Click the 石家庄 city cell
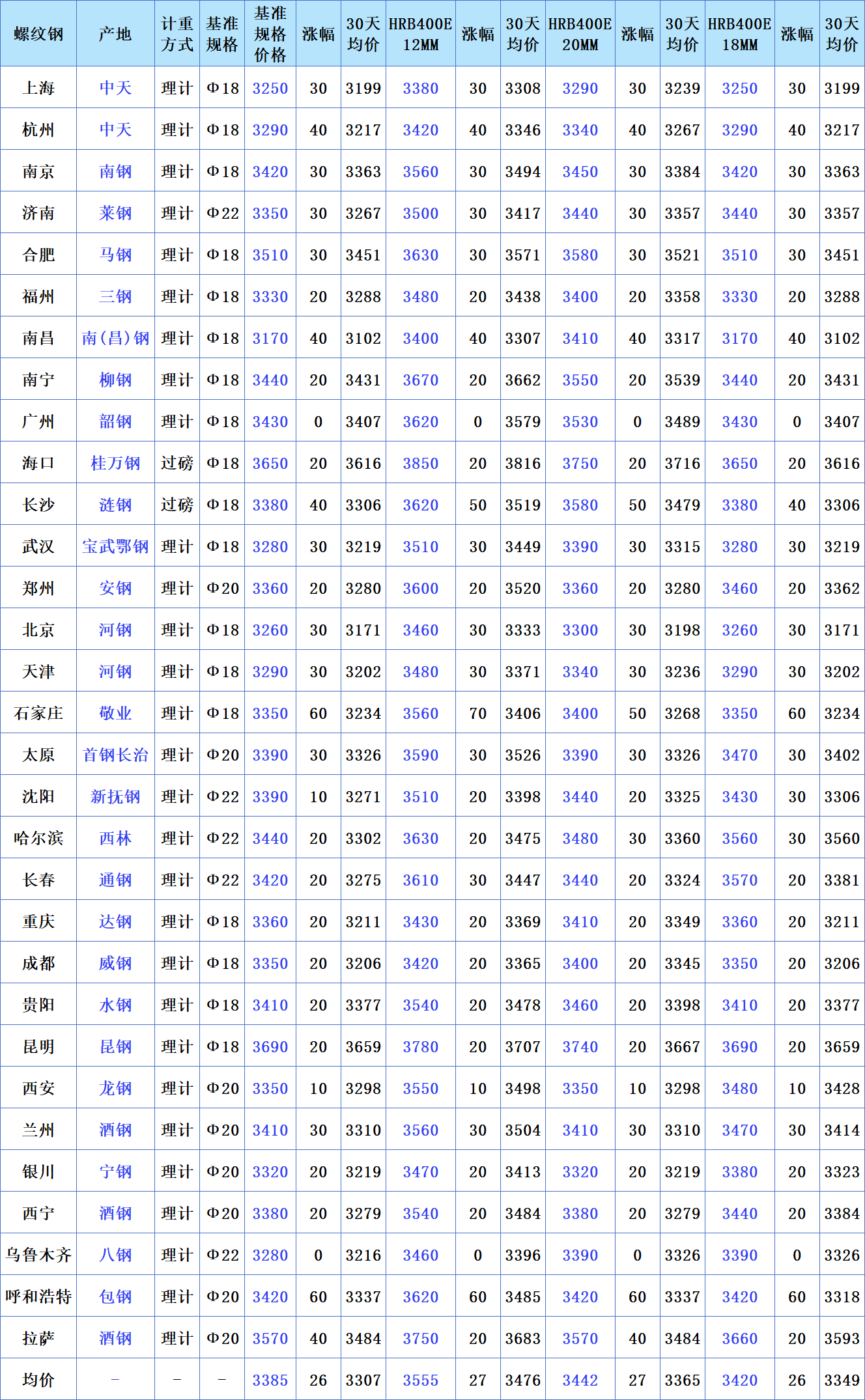The width and height of the screenshot is (865, 1400). coord(38,713)
